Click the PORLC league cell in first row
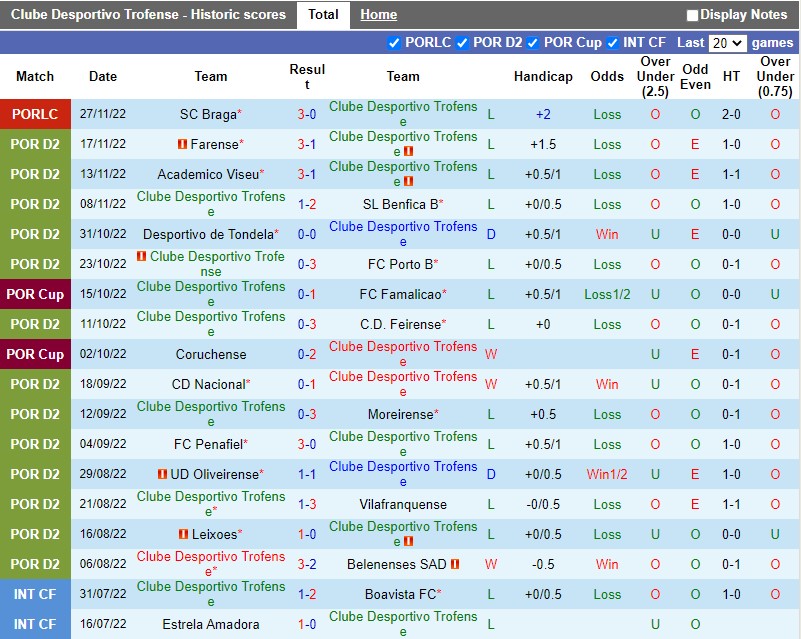 pyautogui.click(x=35, y=114)
